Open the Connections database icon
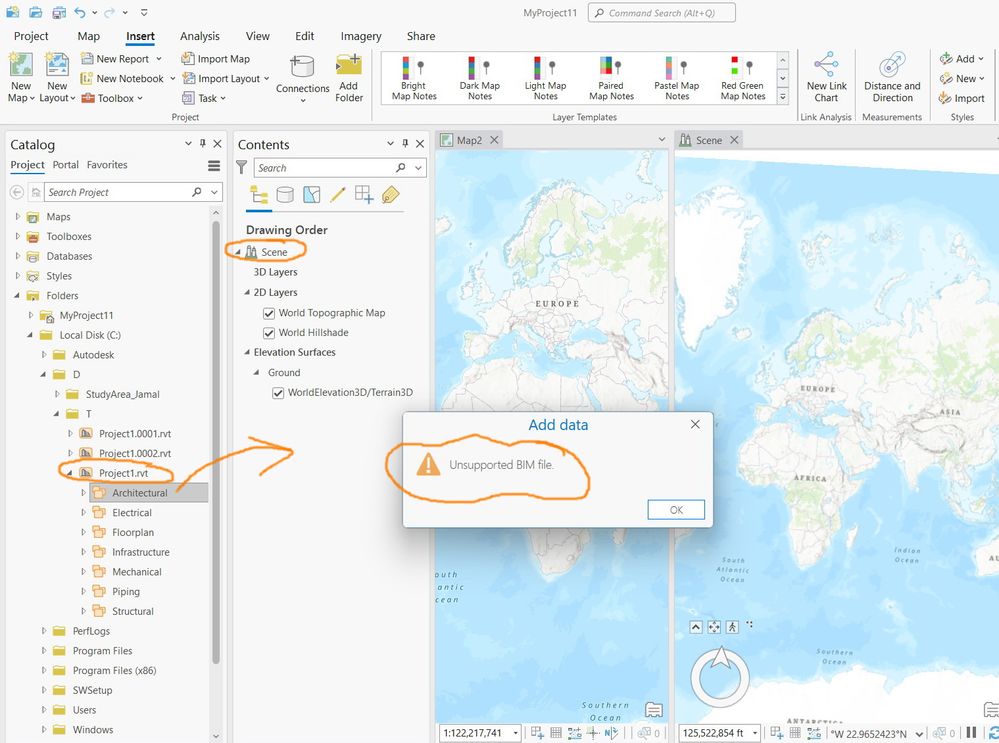 (x=302, y=67)
